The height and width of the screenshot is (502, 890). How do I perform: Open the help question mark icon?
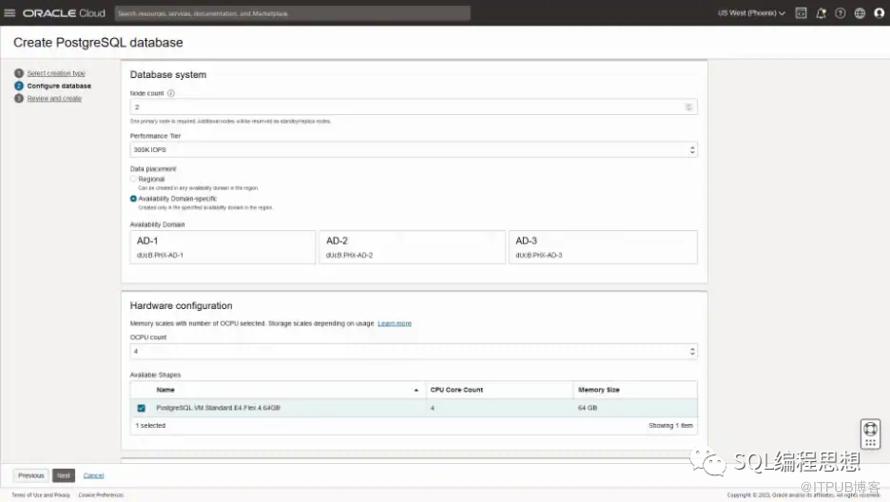coord(840,13)
